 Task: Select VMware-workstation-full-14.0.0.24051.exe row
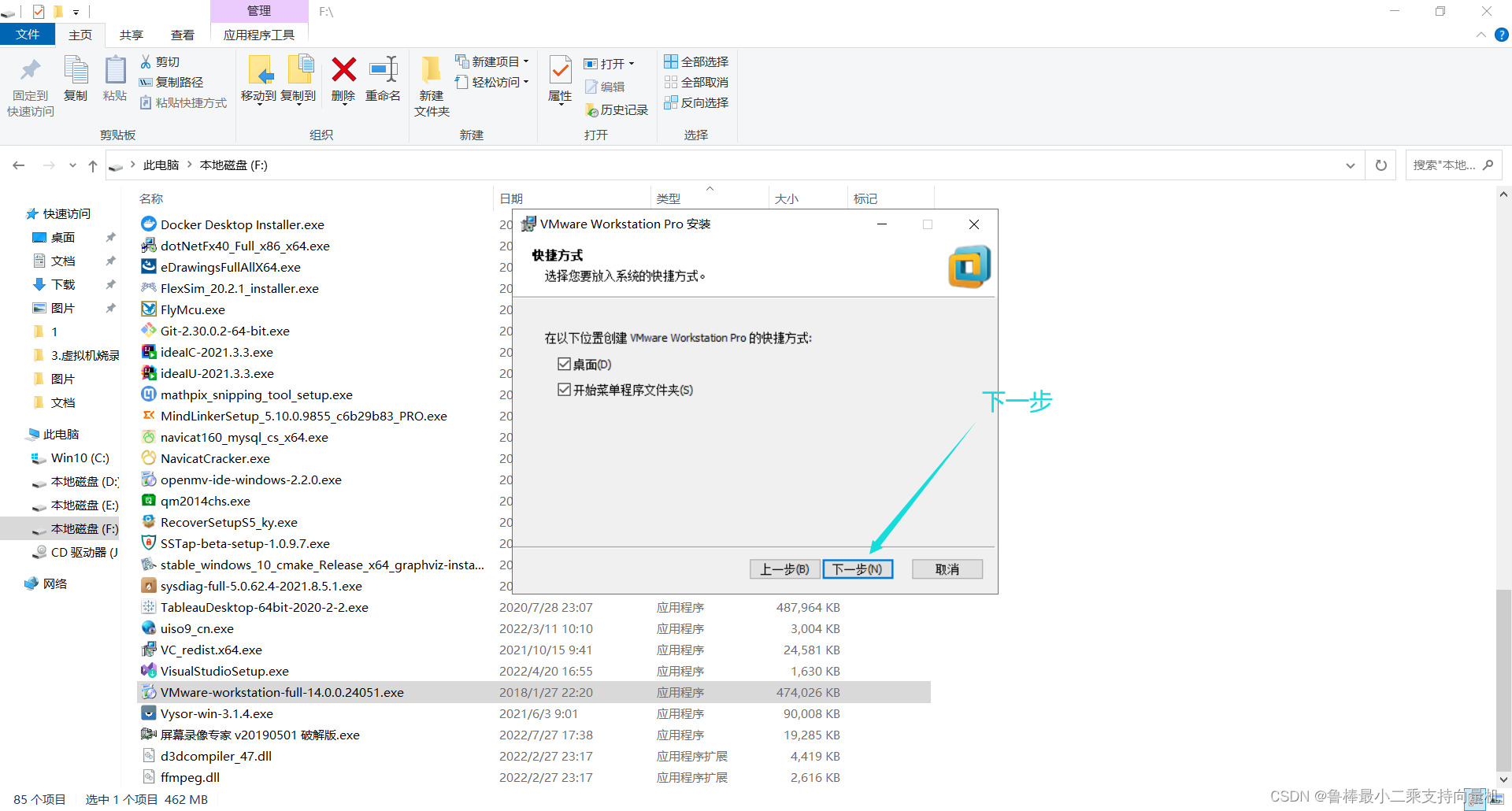534,692
